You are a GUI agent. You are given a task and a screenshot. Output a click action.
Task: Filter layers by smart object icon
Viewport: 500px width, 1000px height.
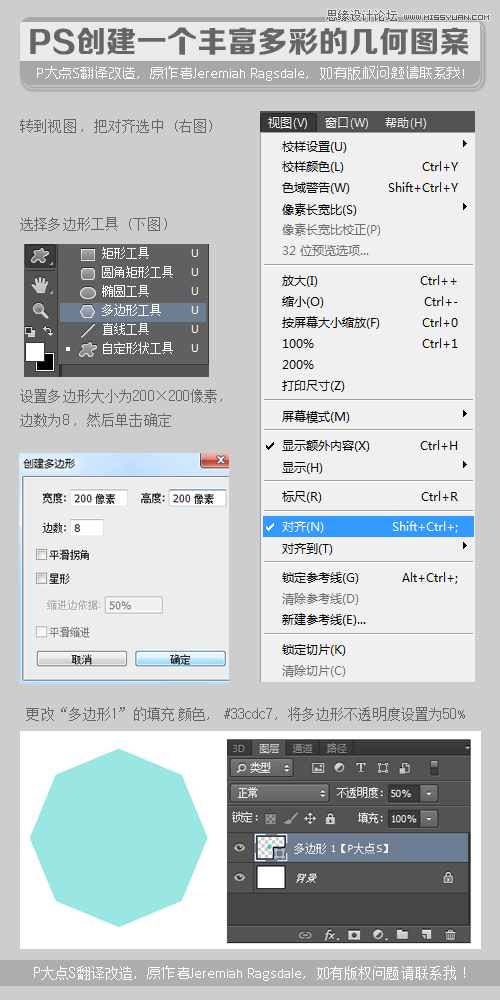[404, 768]
